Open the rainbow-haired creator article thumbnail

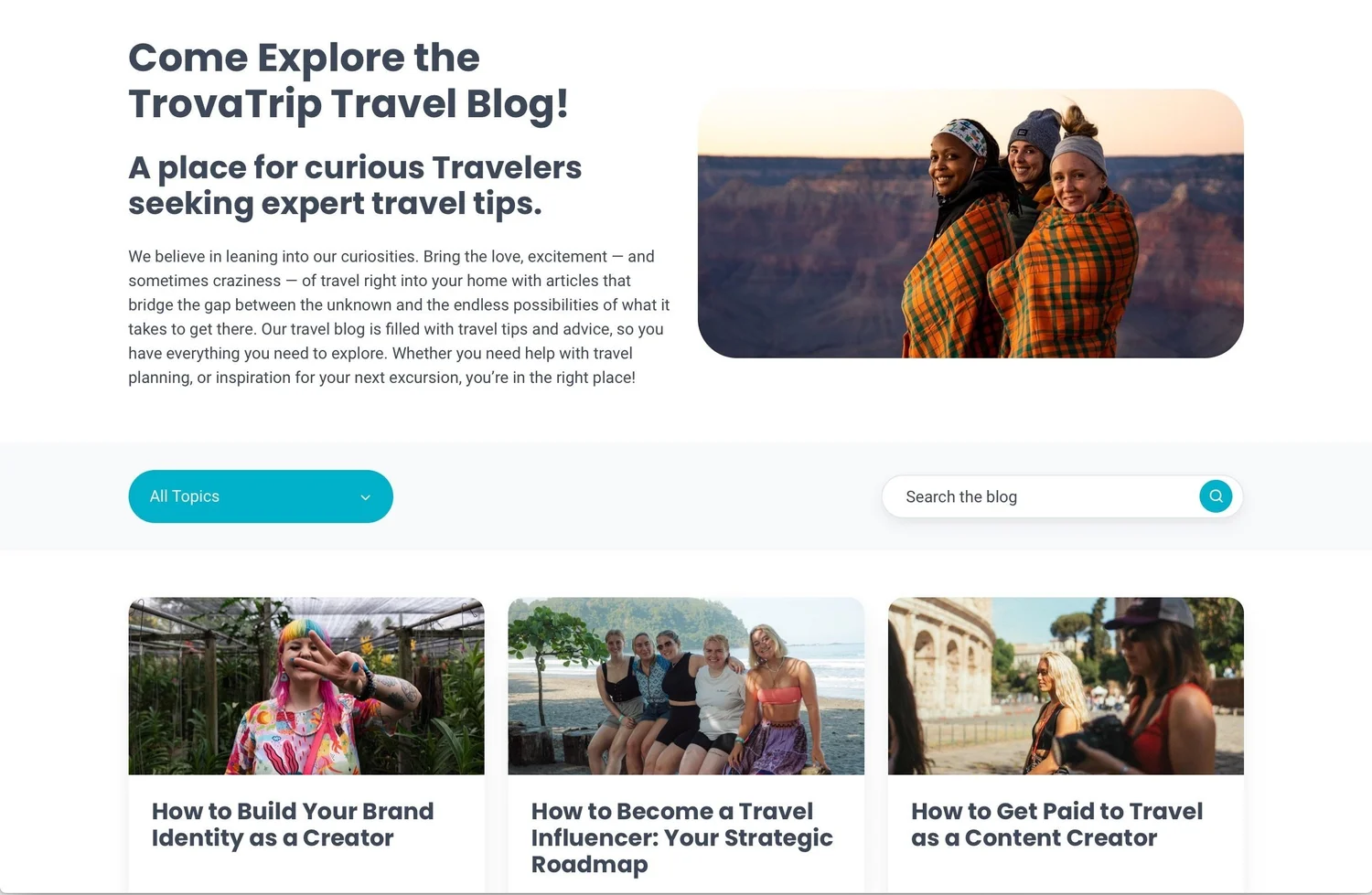point(306,686)
